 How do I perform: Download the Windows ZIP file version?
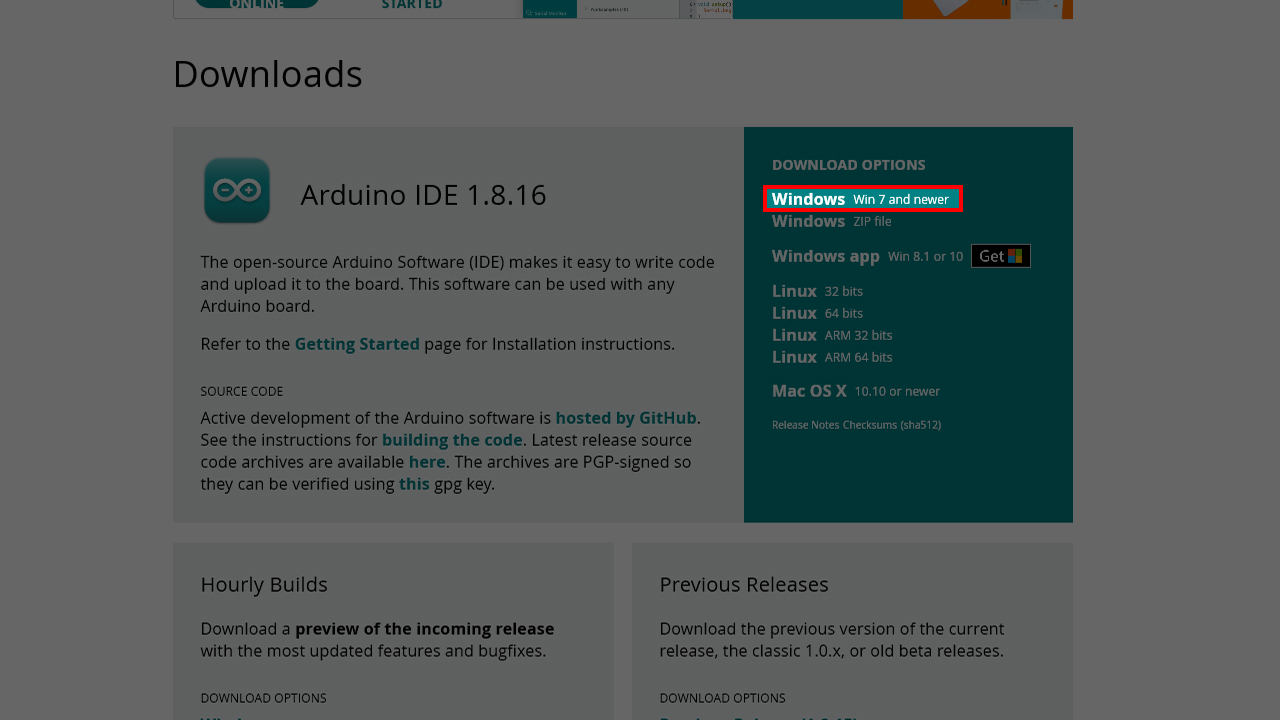point(831,221)
